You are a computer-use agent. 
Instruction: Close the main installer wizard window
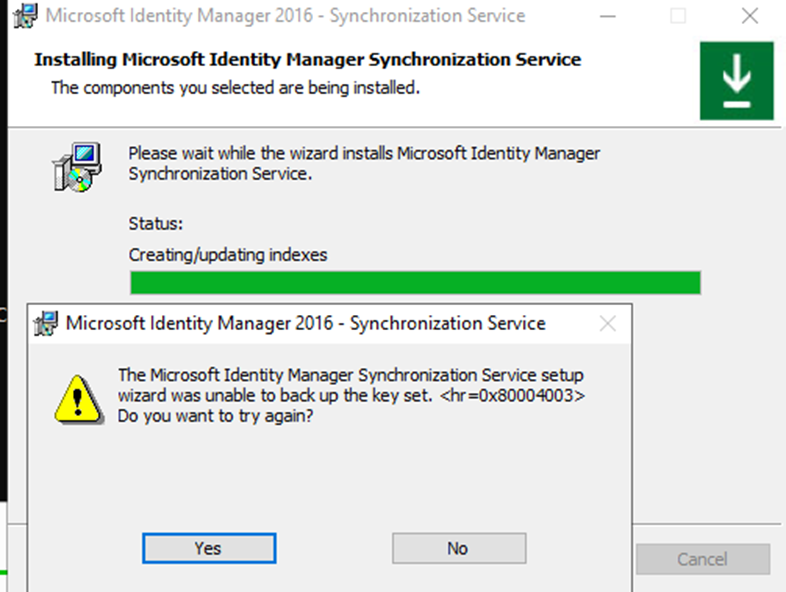tap(750, 16)
